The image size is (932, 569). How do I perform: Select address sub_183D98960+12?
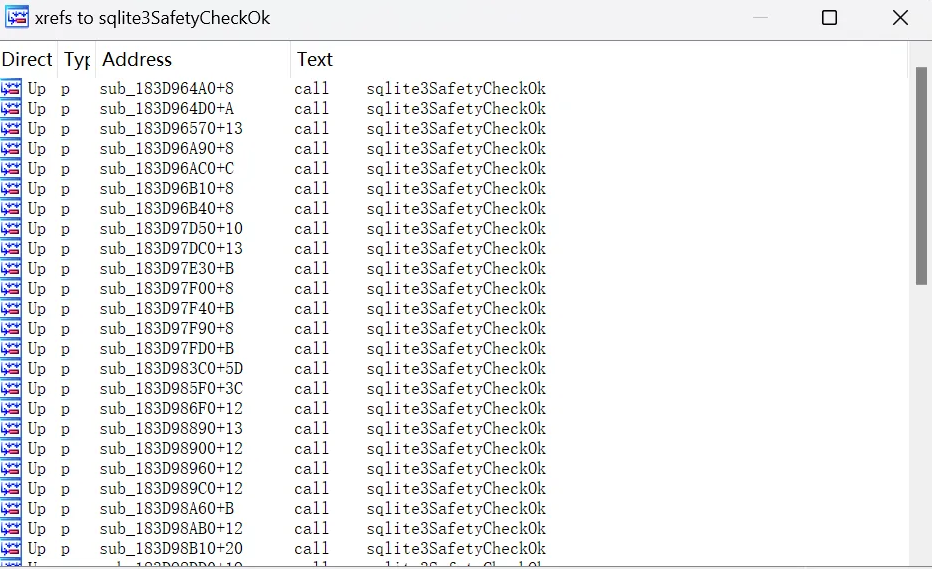[x=171, y=469]
